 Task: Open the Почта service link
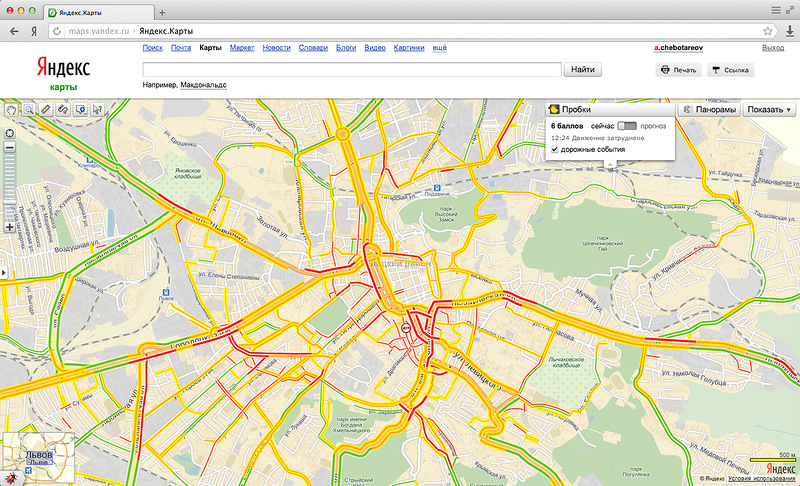[x=181, y=47]
